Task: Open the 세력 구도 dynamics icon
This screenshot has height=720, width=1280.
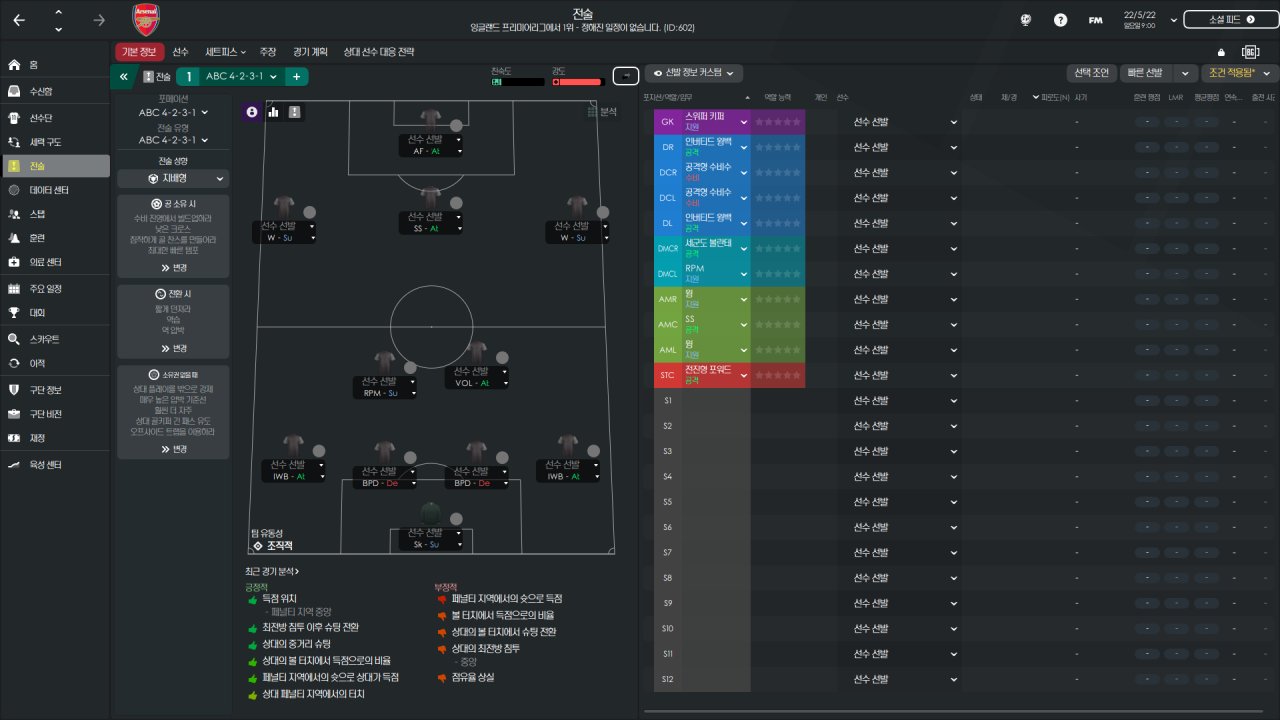Action: tap(14, 142)
